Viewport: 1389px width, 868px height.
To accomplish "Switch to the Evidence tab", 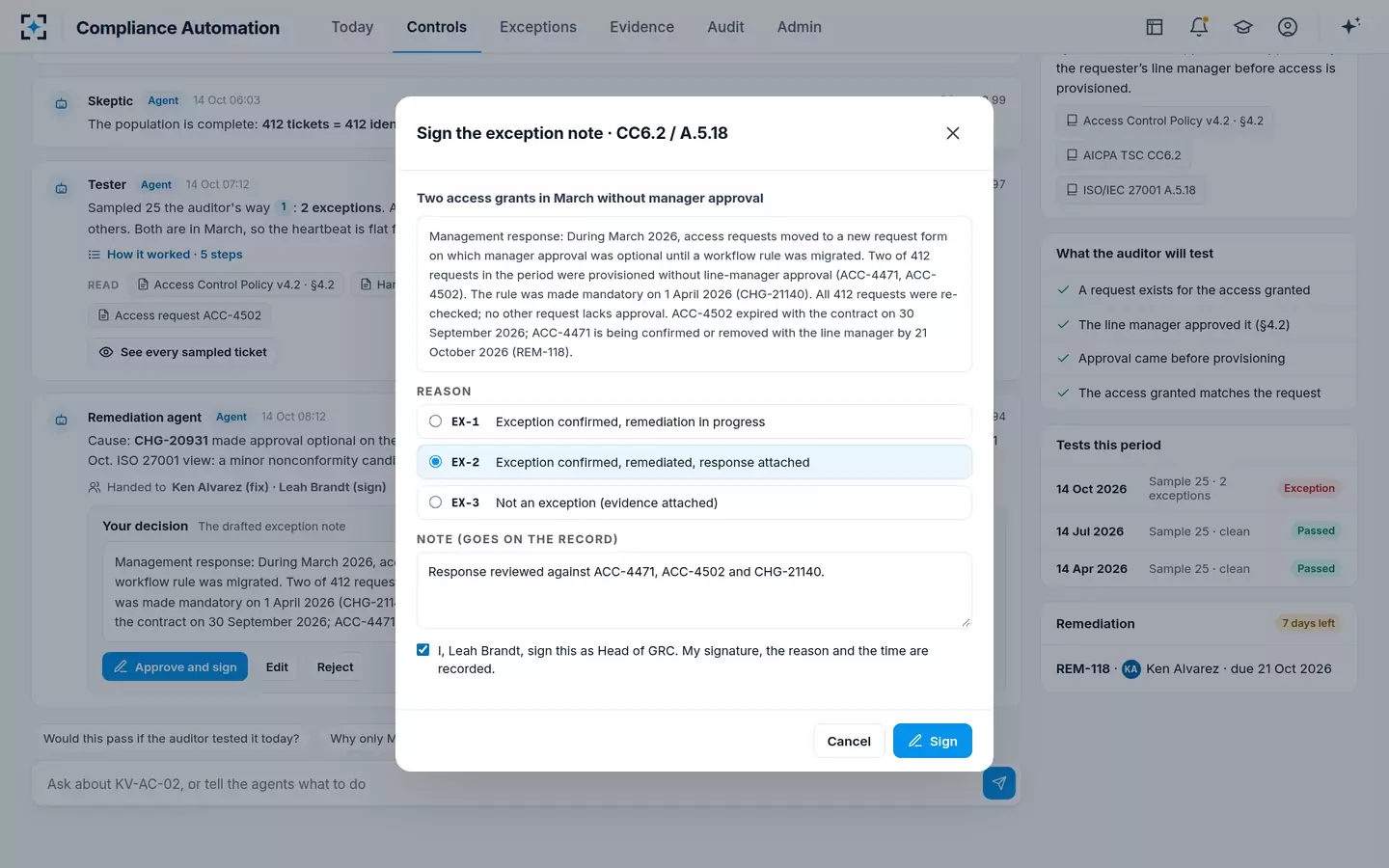I will point(641,27).
